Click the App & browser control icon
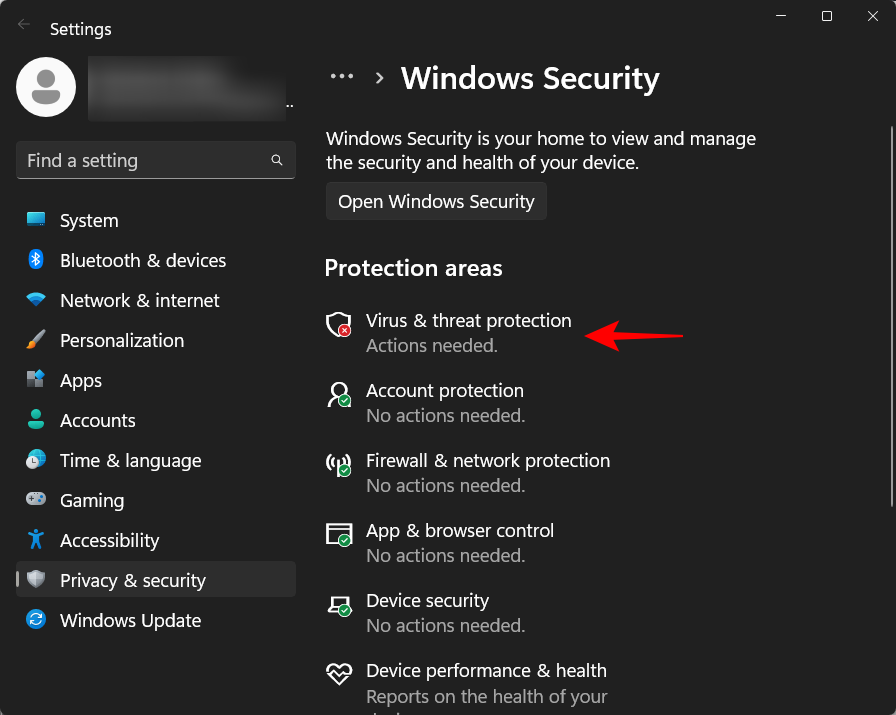The width and height of the screenshot is (896, 715). click(x=338, y=534)
